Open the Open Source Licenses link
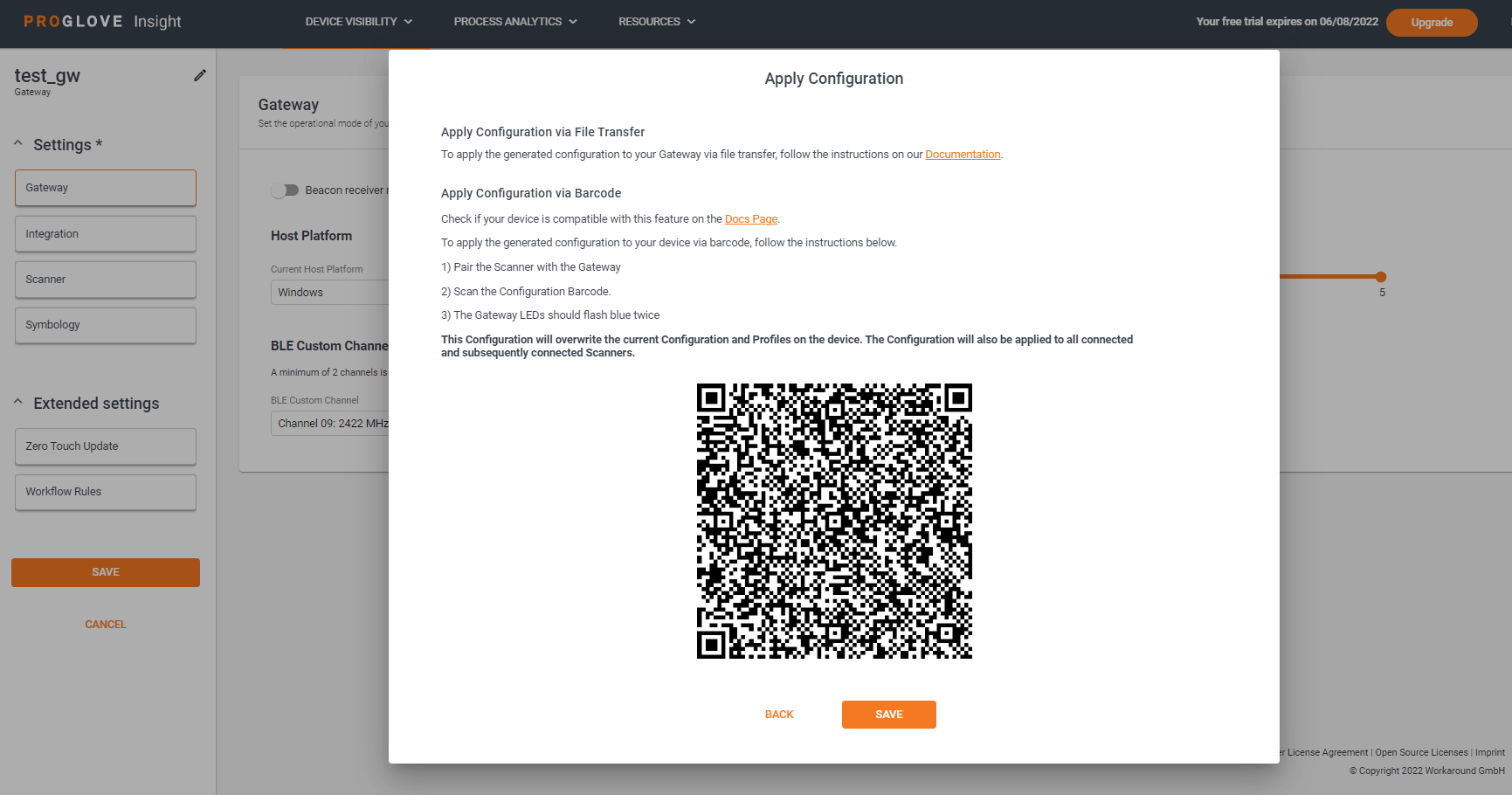The width and height of the screenshot is (1512, 795). coord(1421,753)
